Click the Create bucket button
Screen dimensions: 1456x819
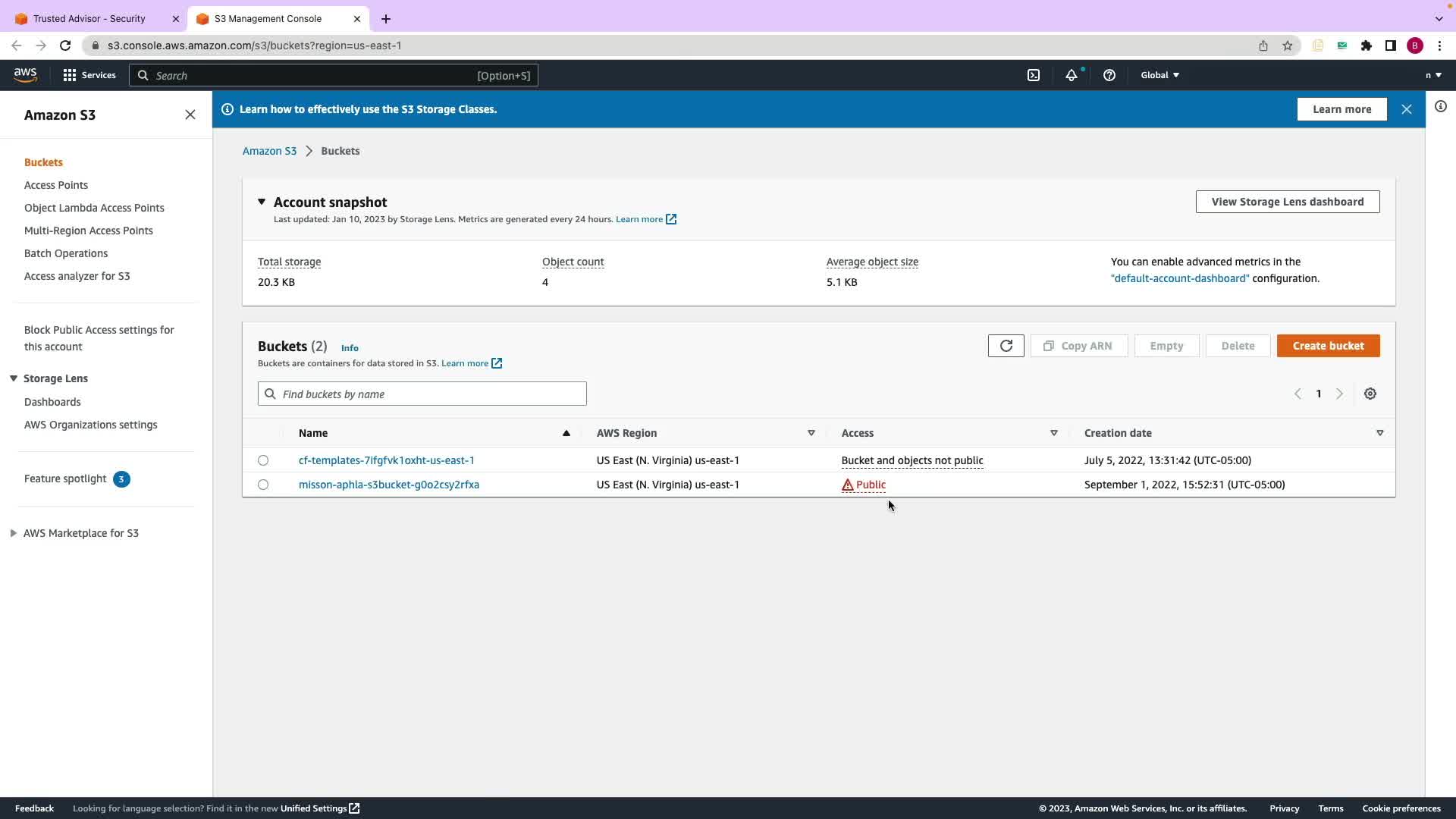click(1328, 346)
